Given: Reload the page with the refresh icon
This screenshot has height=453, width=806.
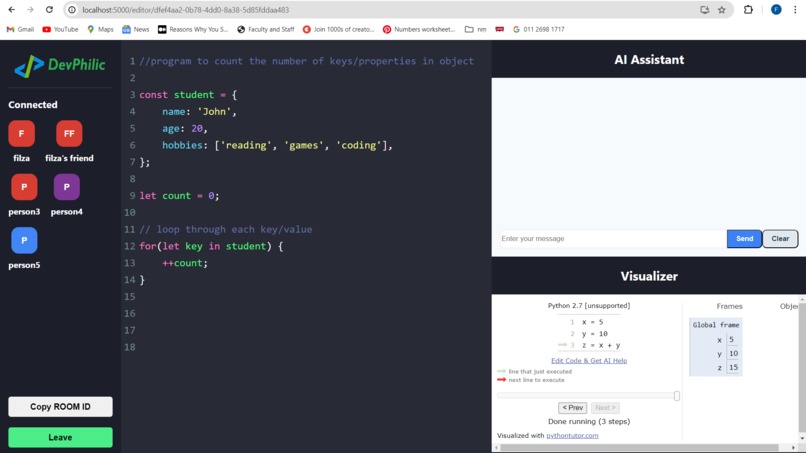Looking at the screenshot, I should tap(49, 10).
